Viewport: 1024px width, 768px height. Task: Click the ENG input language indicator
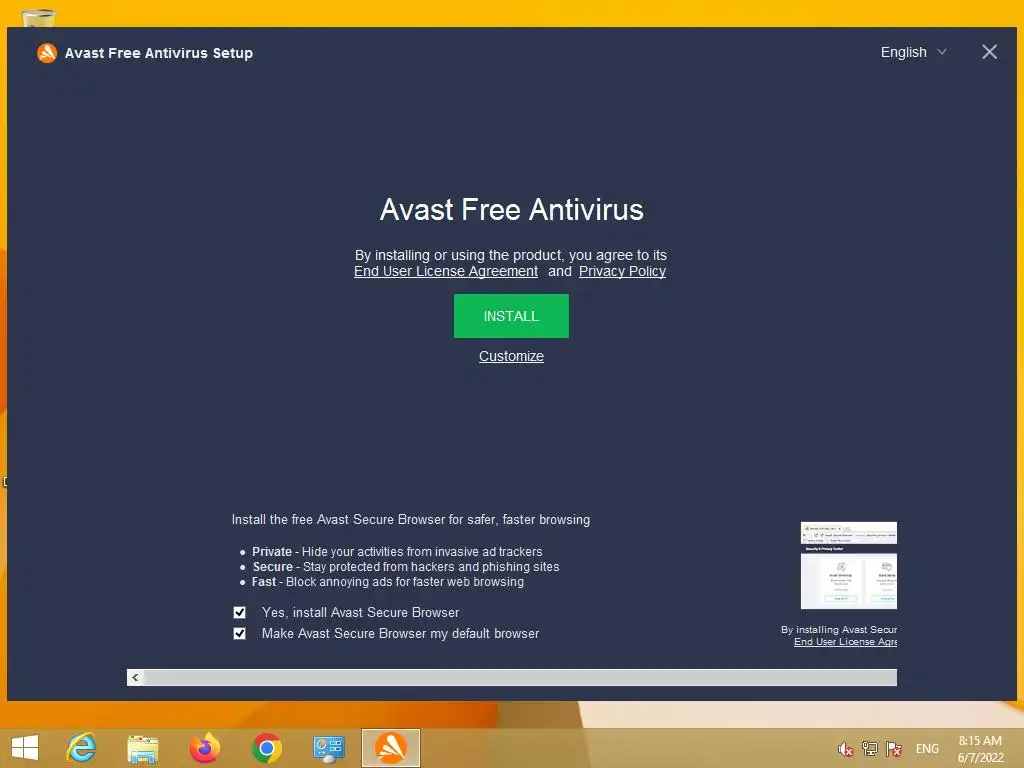(927, 749)
